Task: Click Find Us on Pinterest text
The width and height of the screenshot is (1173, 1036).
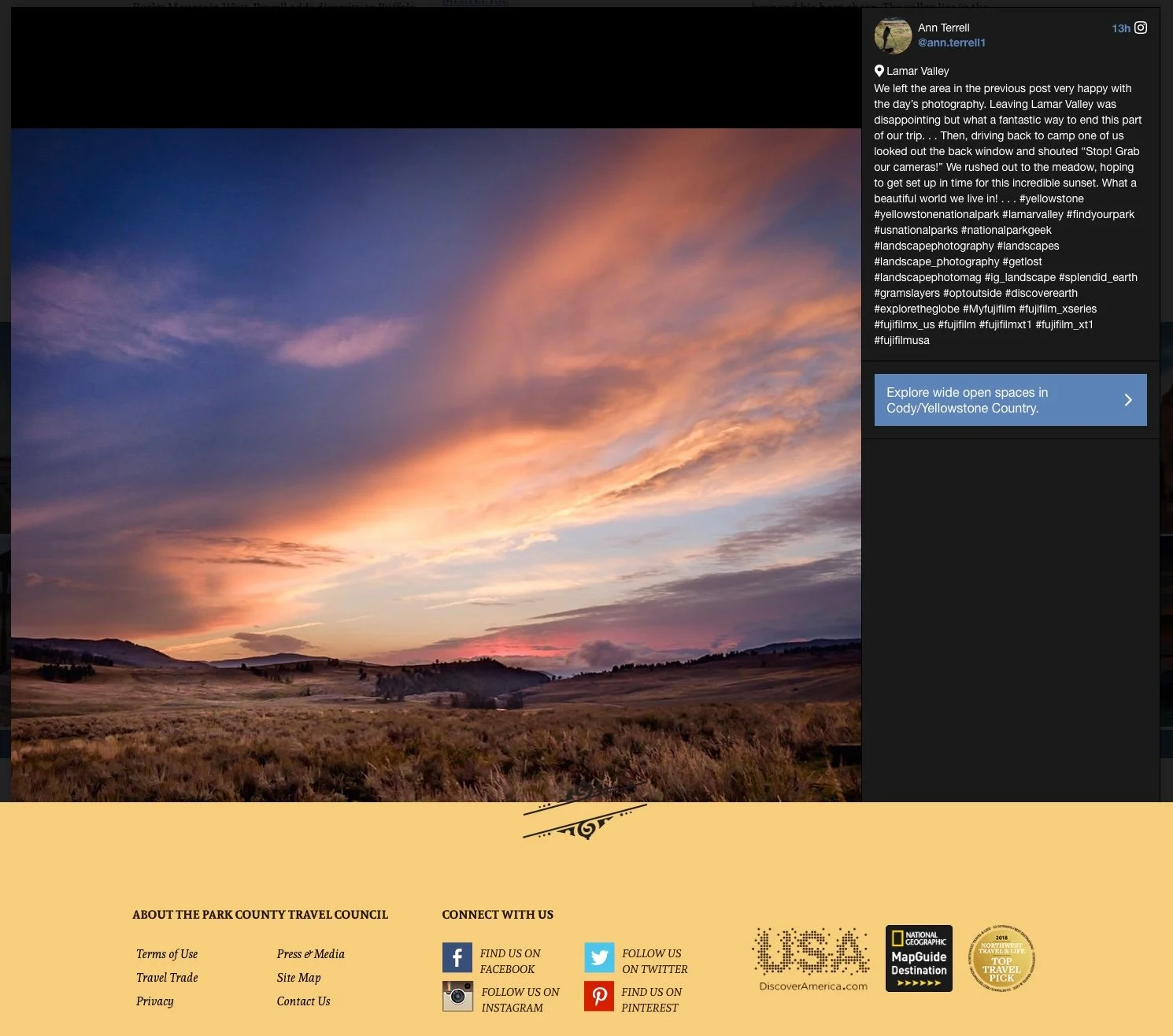Action: pos(652,1000)
